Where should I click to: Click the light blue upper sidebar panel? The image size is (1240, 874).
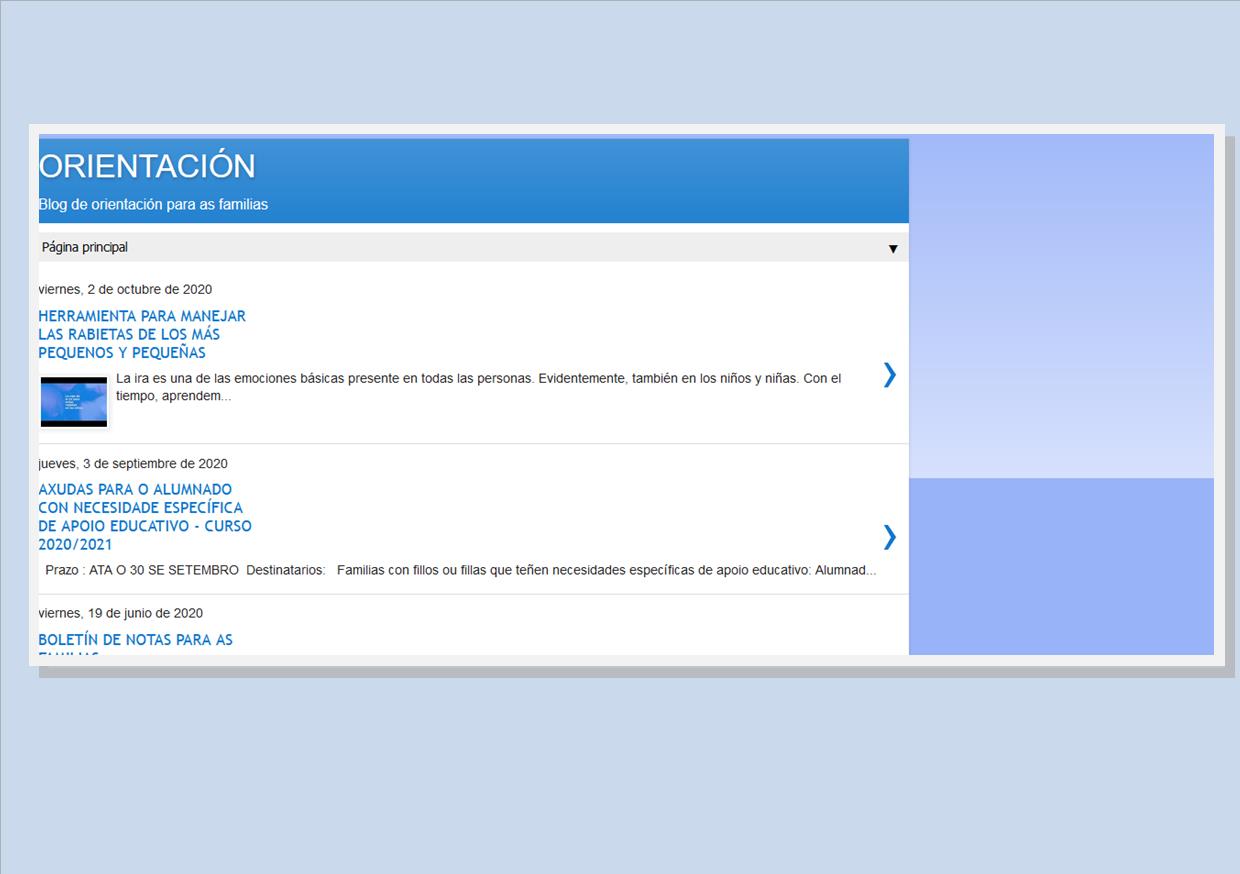click(x=1060, y=305)
